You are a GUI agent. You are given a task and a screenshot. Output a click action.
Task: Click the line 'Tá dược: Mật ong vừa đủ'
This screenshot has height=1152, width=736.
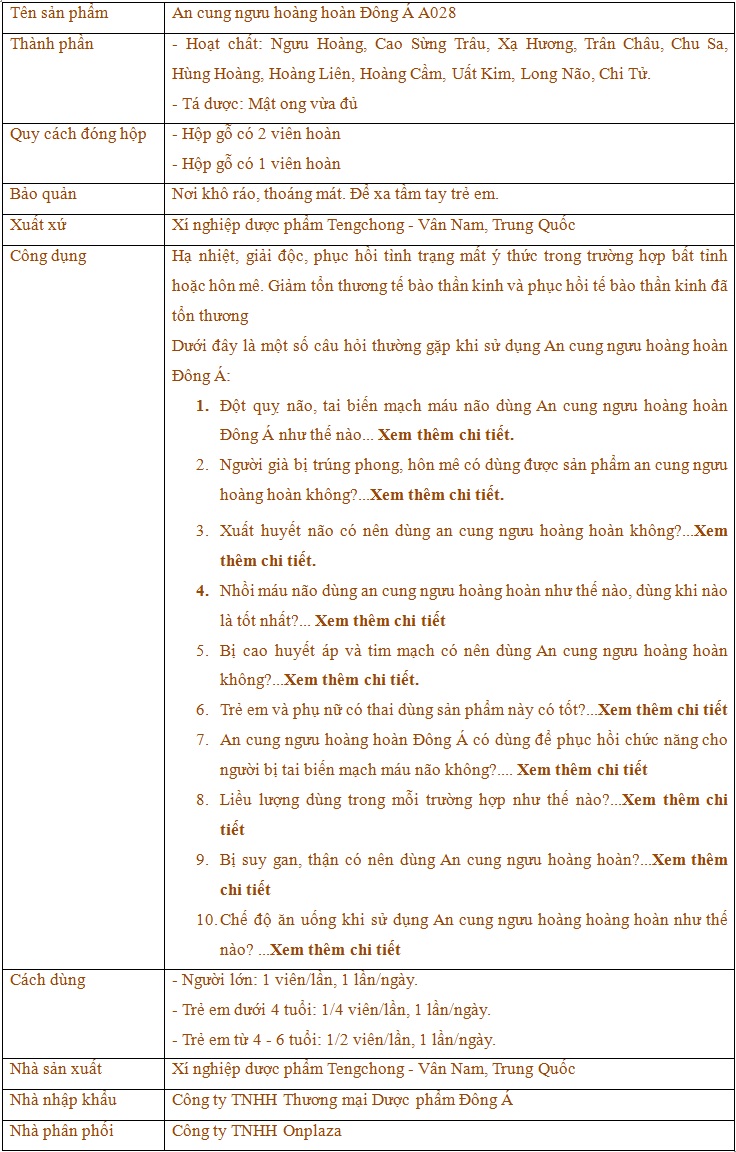click(x=265, y=104)
